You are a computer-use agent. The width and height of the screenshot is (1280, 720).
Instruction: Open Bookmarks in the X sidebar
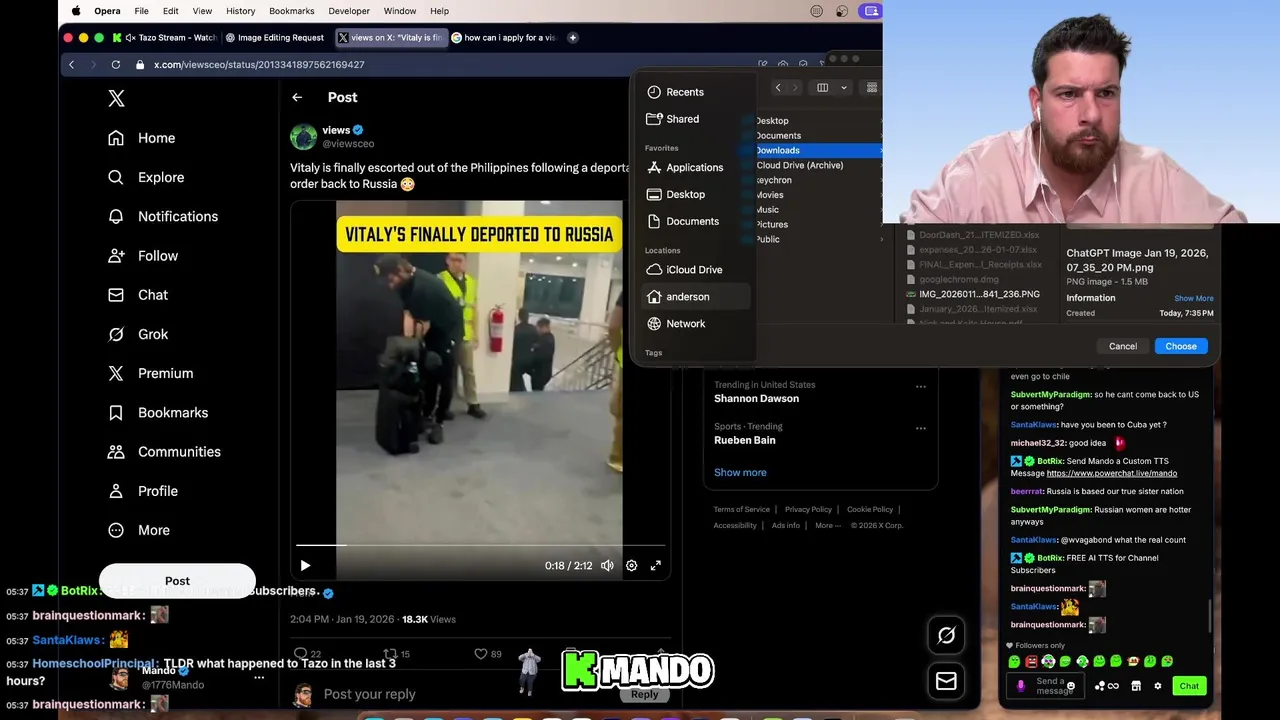point(158,413)
